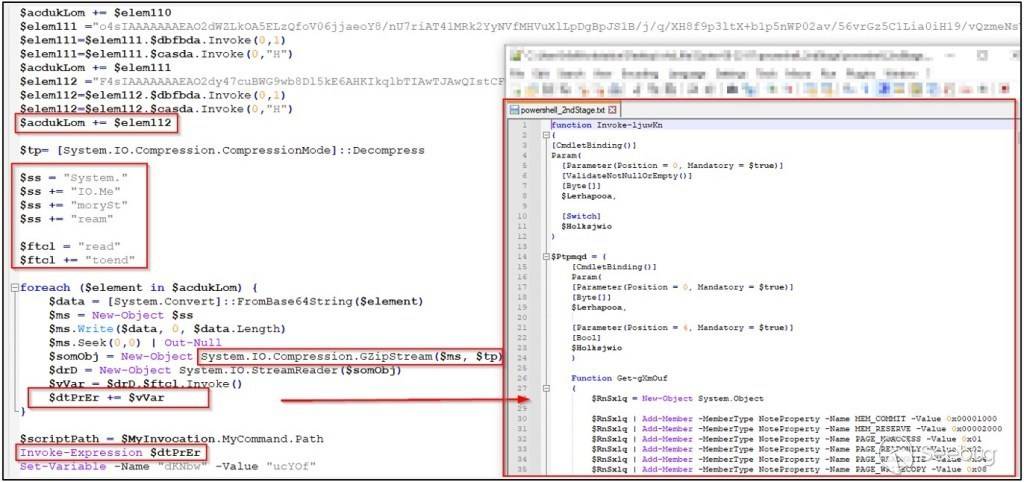This screenshot has width=1024, height=482.
Task: Close the powershell_2ndStage.txt tab
Action: 612,110
